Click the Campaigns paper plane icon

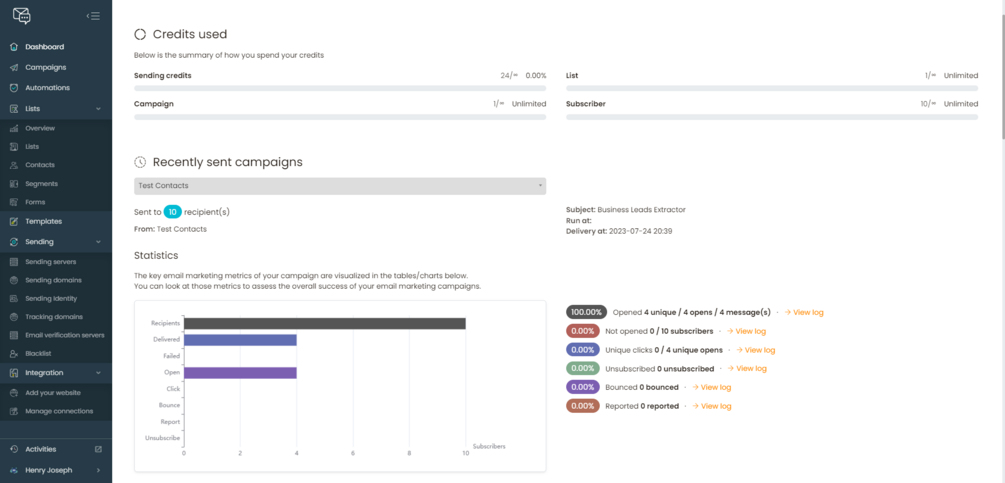[x=14, y=68]
